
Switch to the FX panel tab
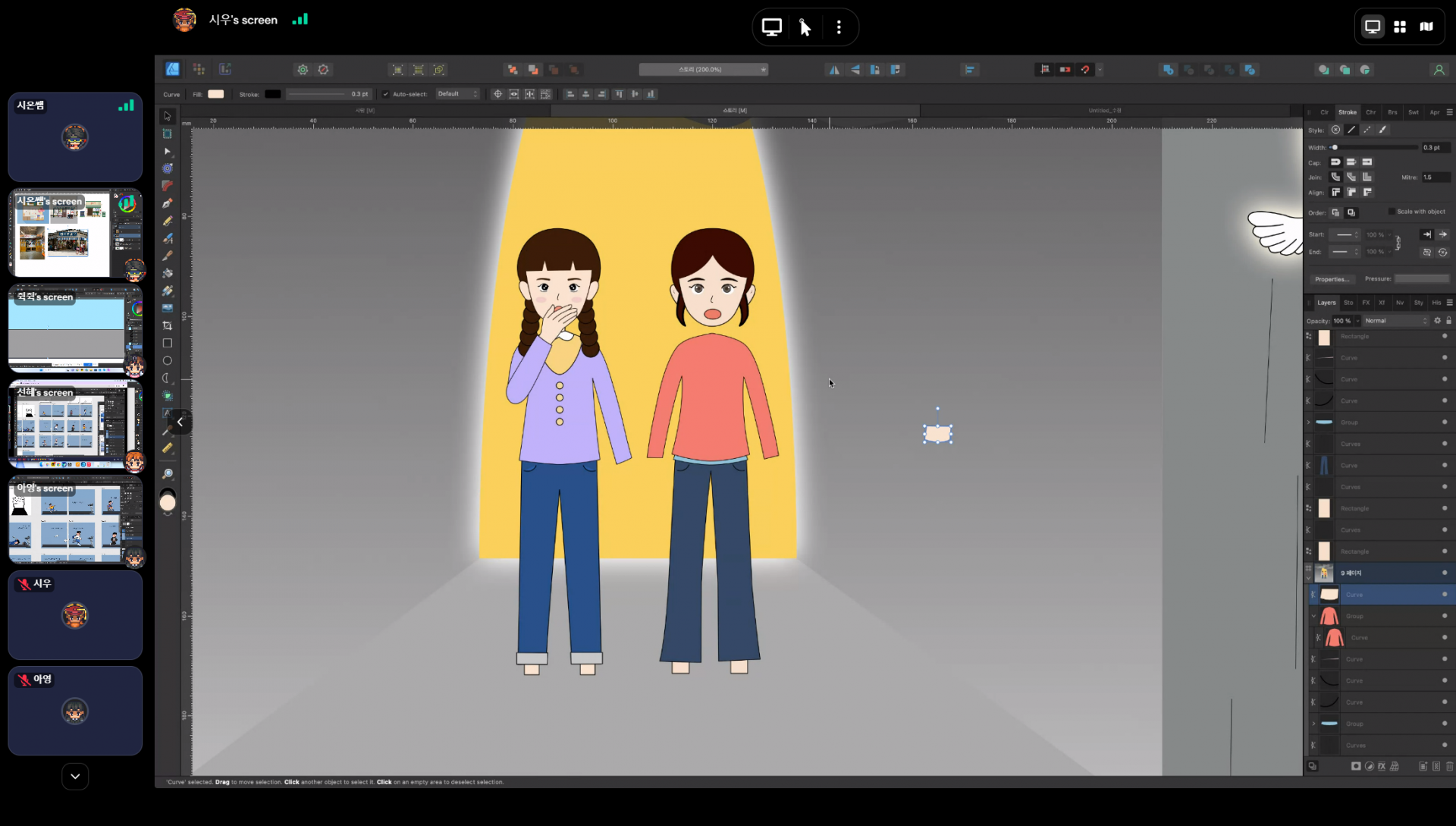[1366, 303]
